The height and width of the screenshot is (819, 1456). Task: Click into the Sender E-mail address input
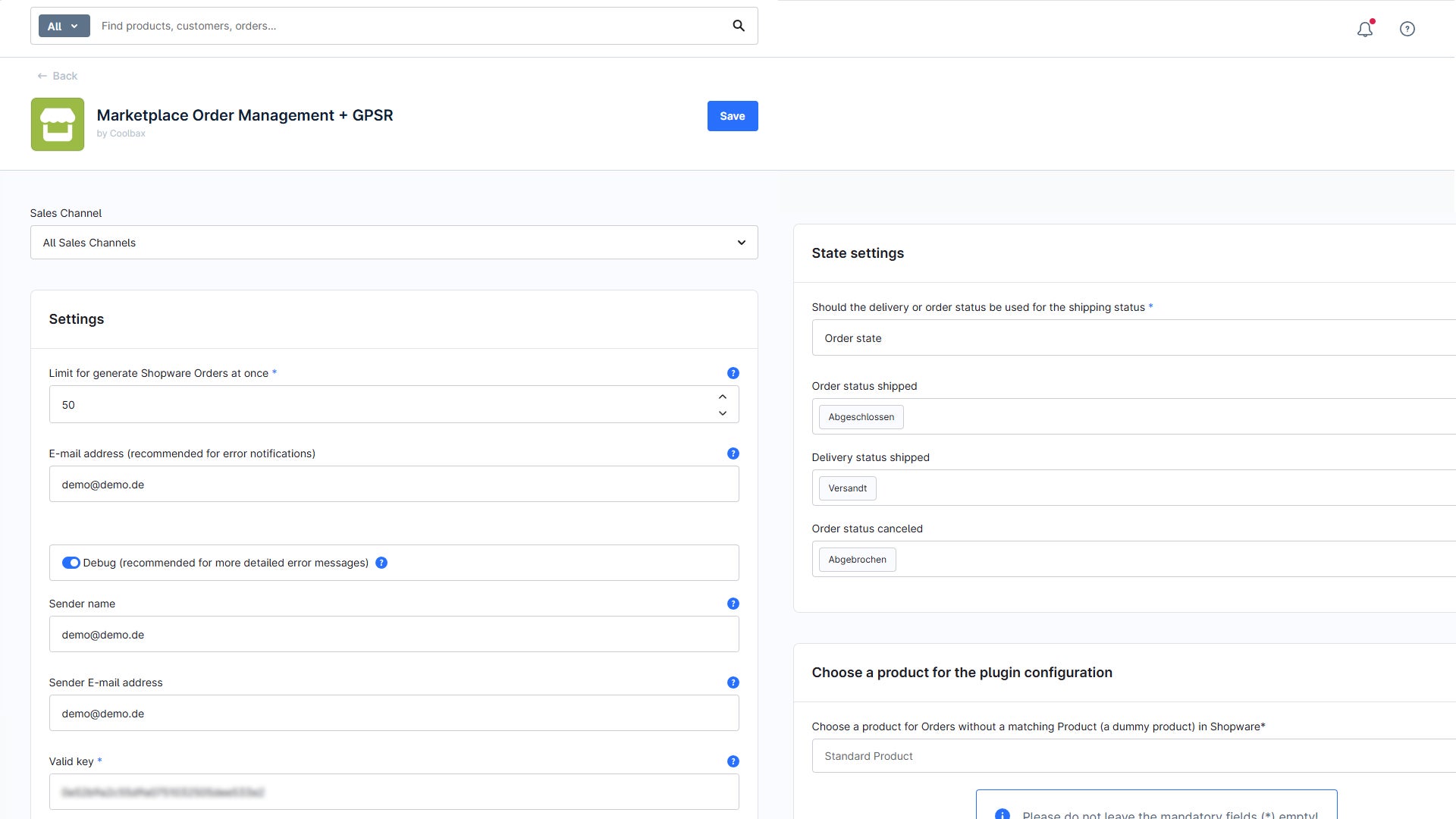pos(394,713)
